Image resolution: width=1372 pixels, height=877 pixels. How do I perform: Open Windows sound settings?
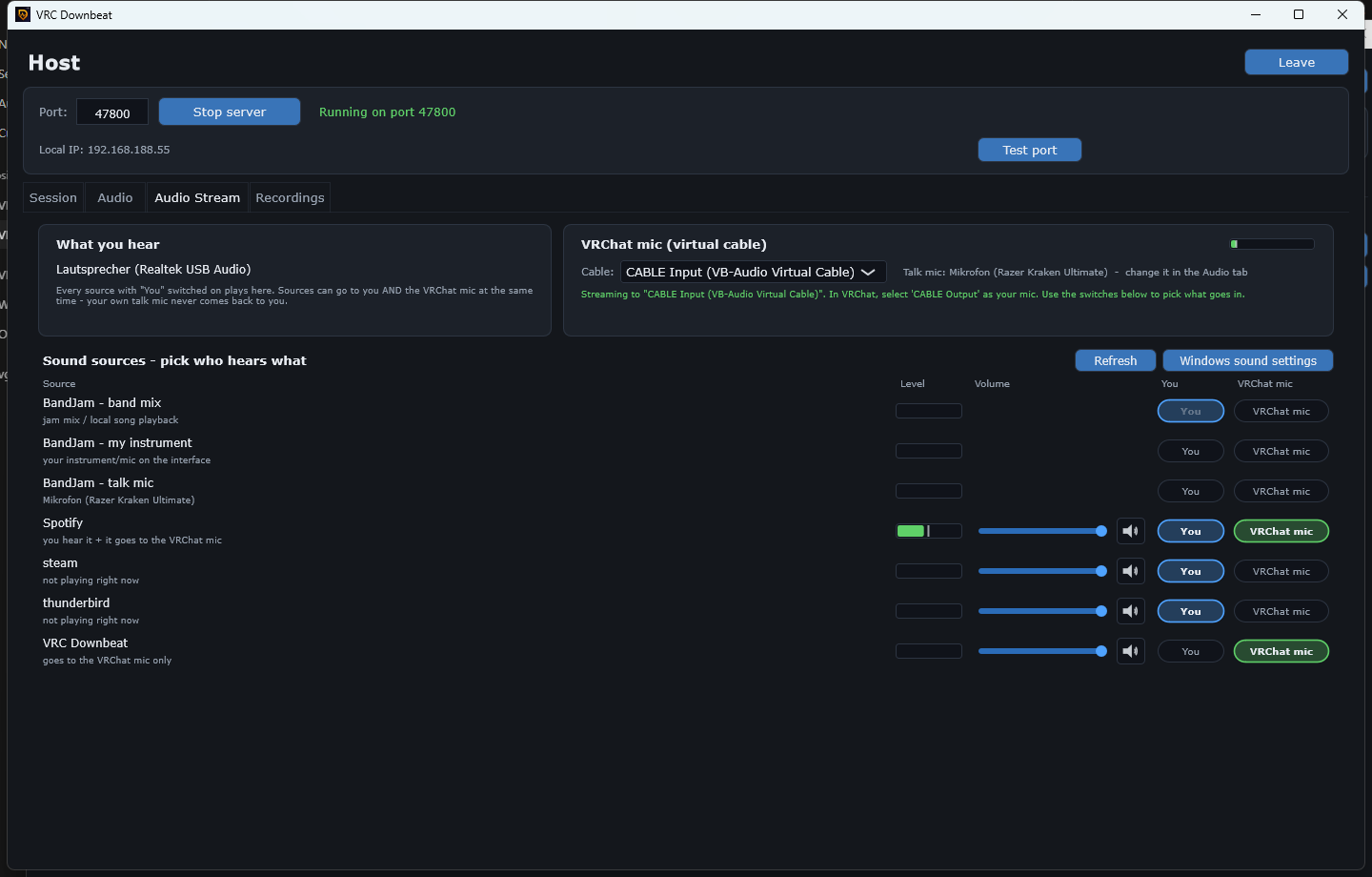1248,360
